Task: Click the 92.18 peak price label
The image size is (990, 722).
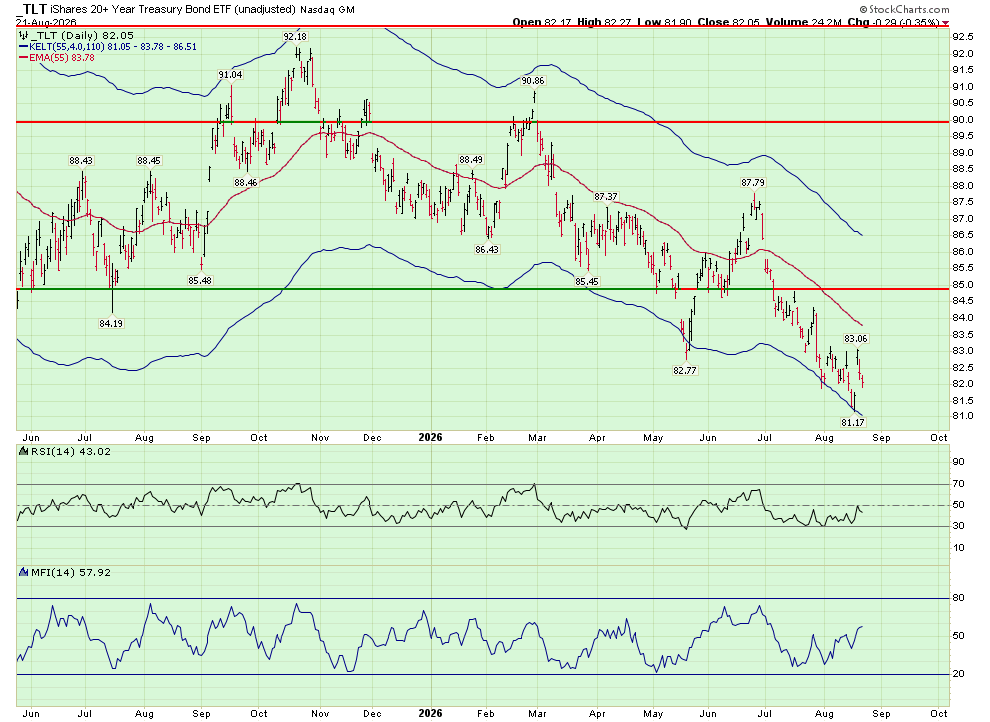Action: (x=295, y=37)
